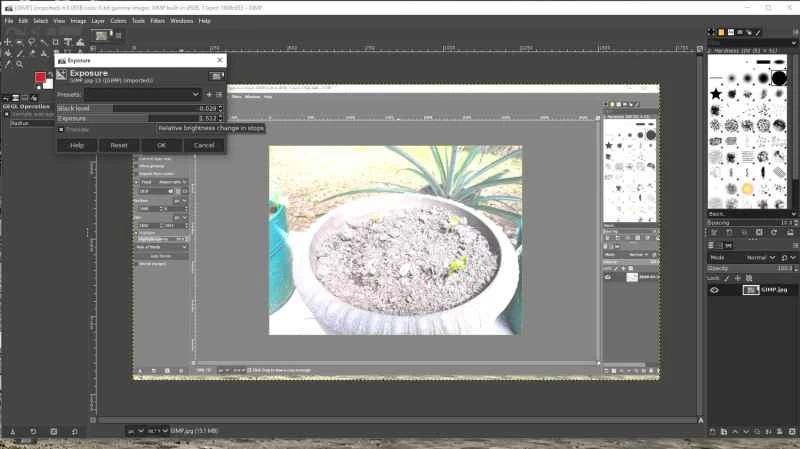This screenshot has height=449, width=800.
Task: Select the GIMP.jpg layer thumbnail
Action: click(x=749, y=290)
